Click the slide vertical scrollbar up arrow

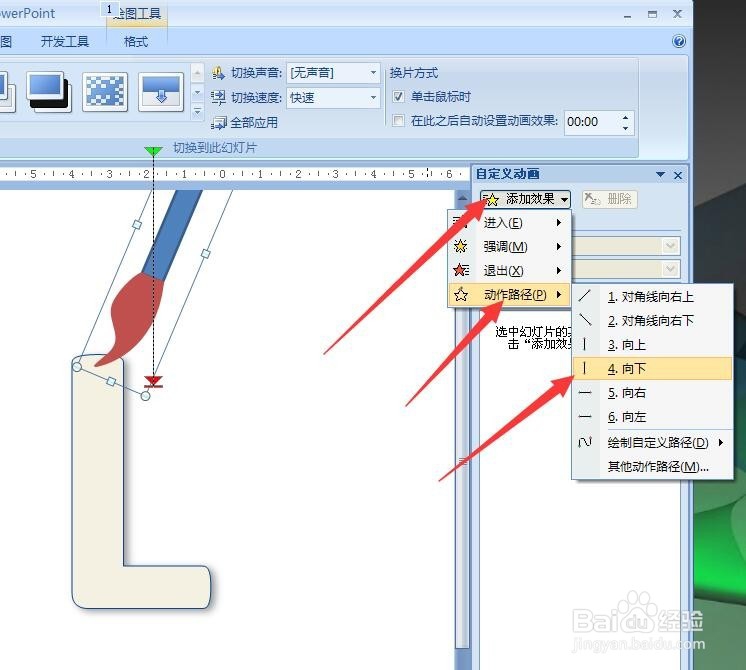click(x=462, y=197)
